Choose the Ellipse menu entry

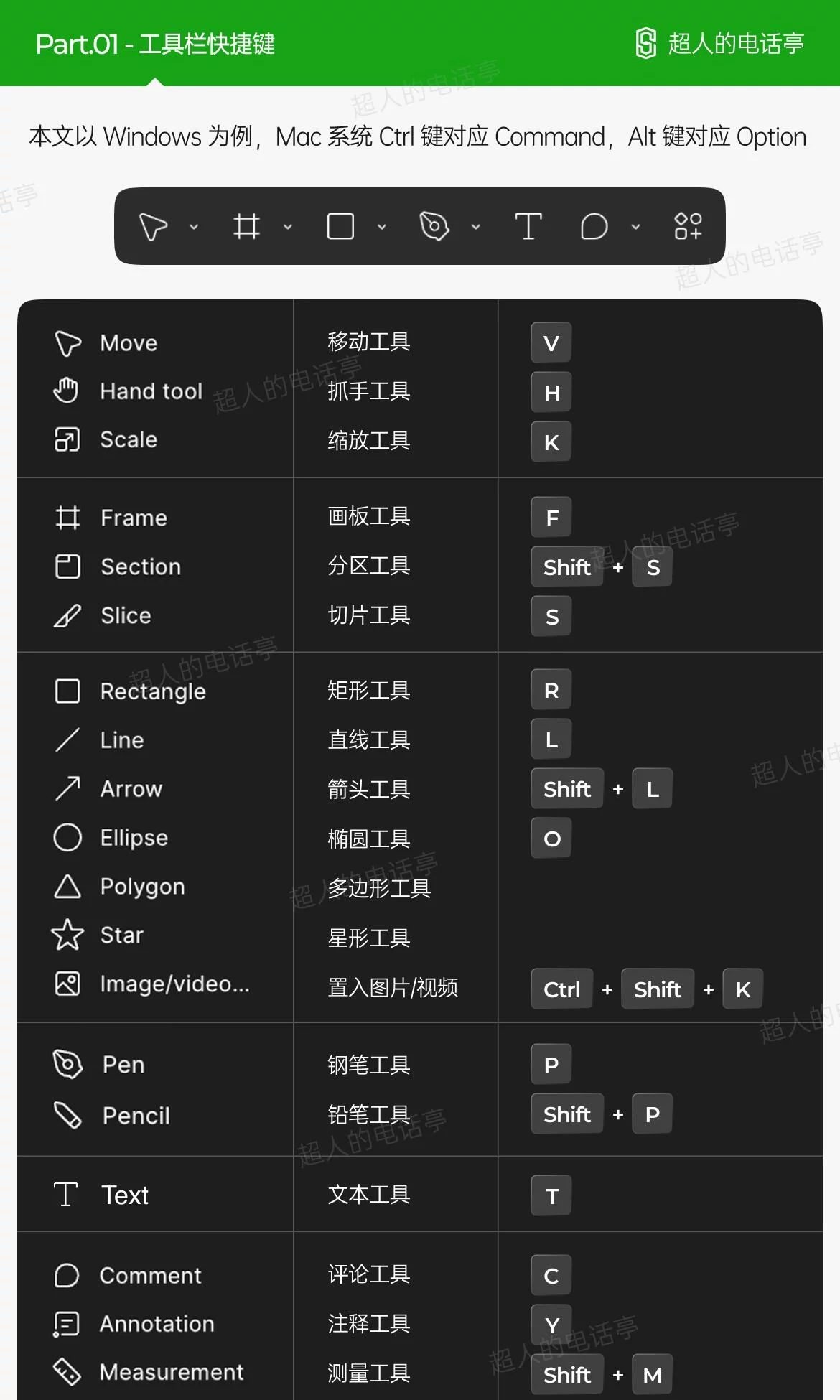point(134,838)
